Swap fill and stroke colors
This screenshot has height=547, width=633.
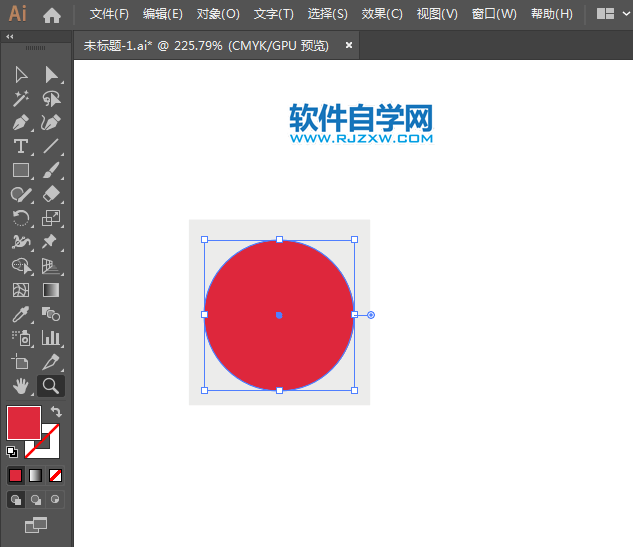click(x=56, y=412)
